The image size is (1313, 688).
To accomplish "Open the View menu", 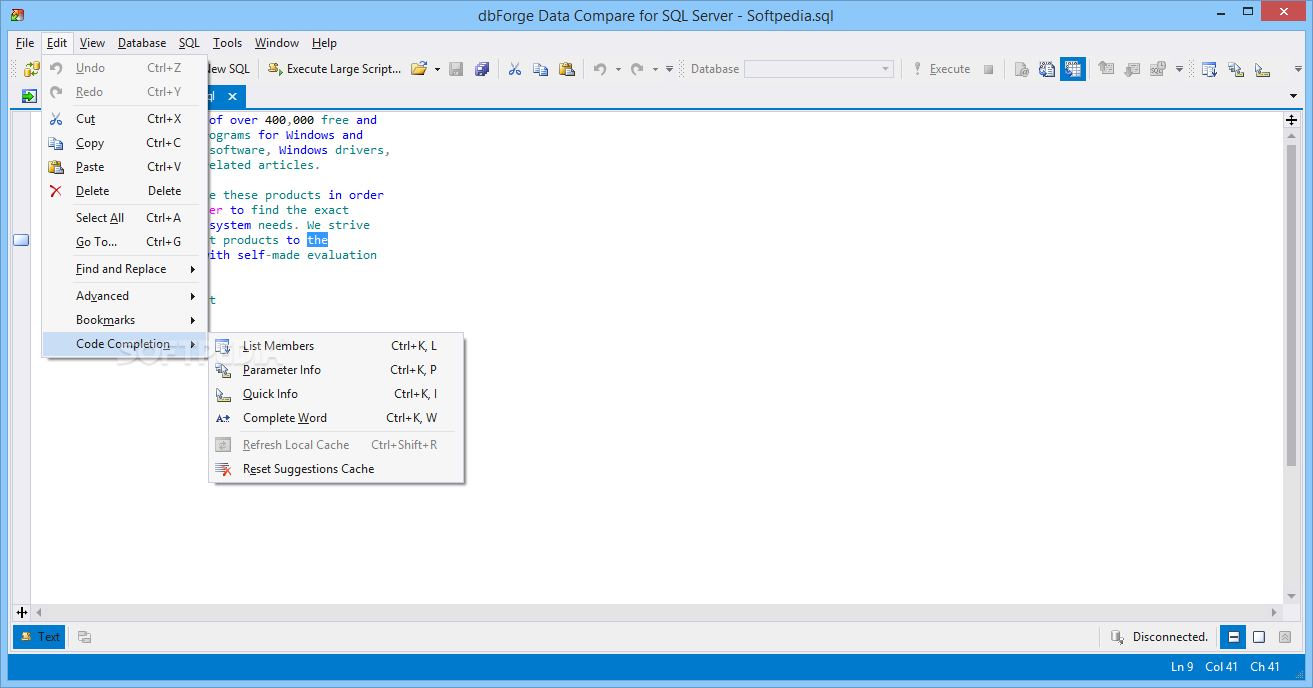I will [92, 43].
